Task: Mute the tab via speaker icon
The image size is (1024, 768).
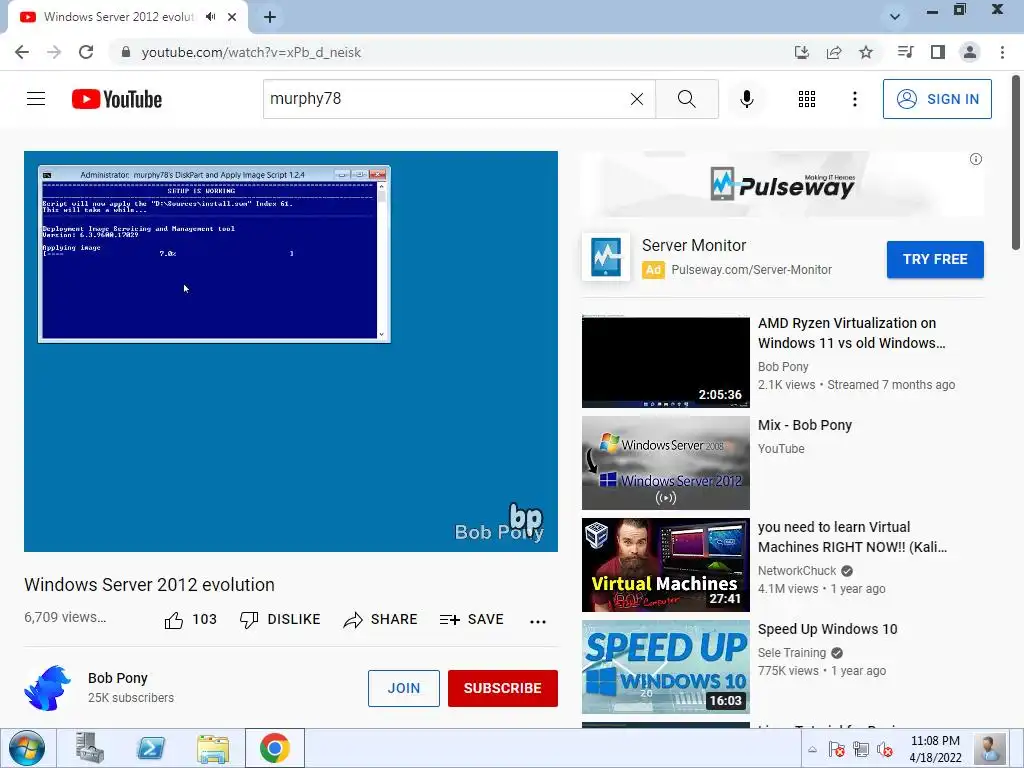Action: click(x=210, y=17)
